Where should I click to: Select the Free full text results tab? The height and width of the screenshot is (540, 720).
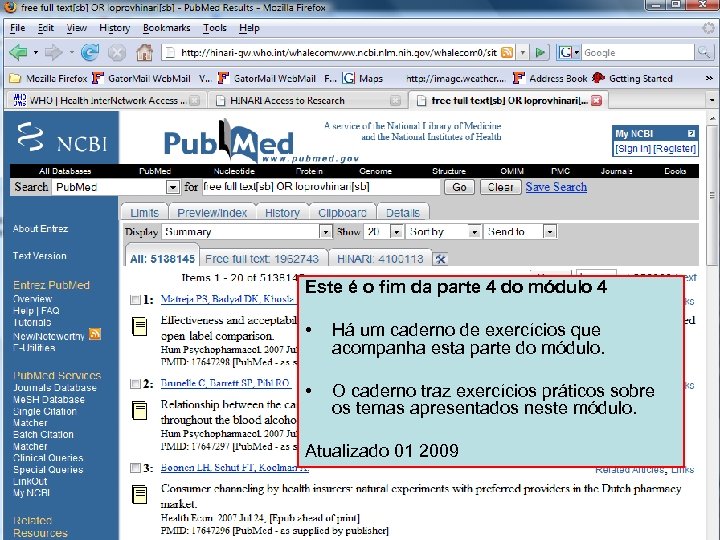point(262,259)
